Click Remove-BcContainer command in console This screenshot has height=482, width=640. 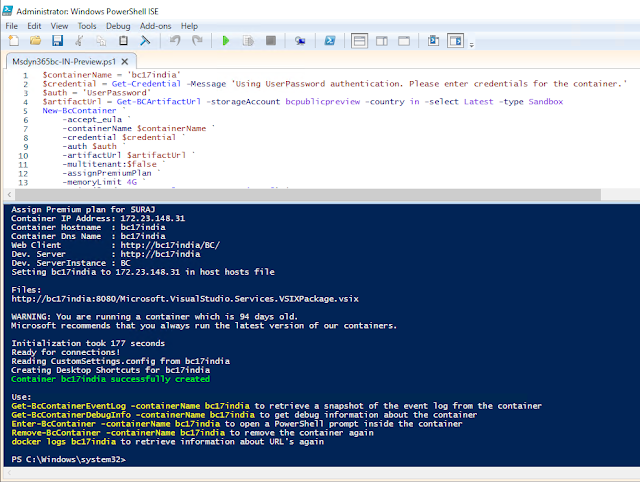56,433
